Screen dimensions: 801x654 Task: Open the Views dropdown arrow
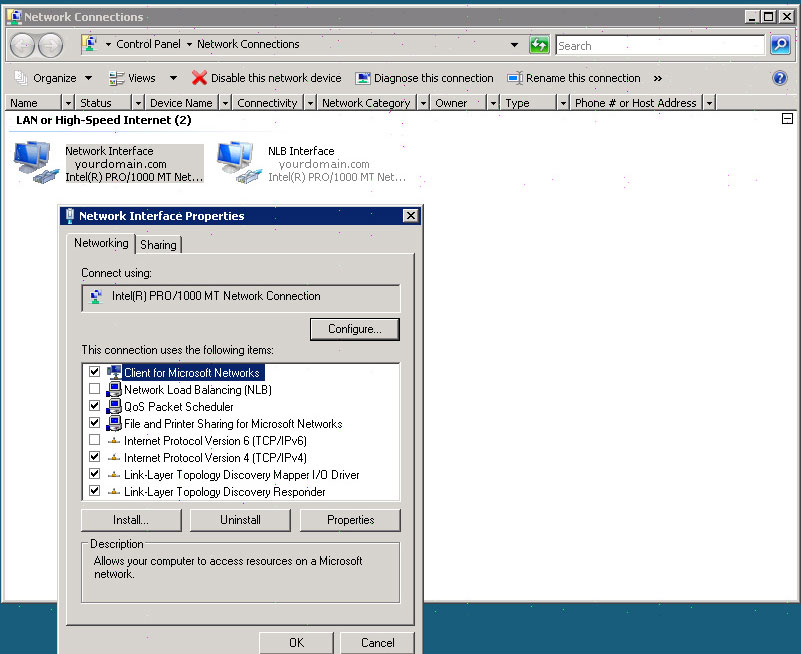tap(173, 78)
